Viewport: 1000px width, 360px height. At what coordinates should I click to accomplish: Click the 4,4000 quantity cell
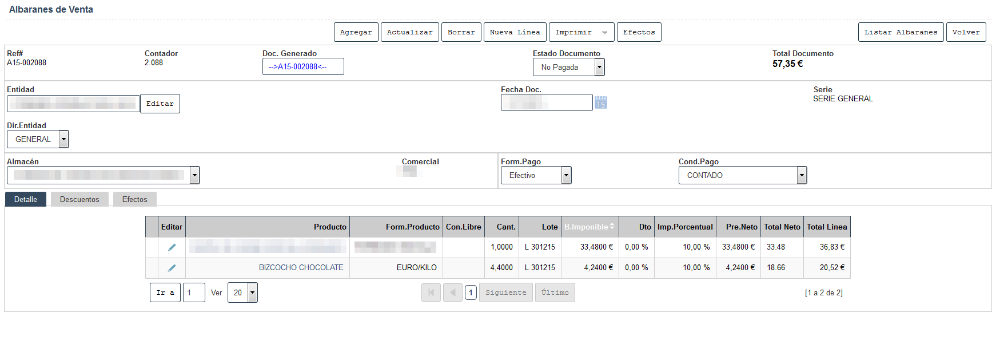coord(502,267)
